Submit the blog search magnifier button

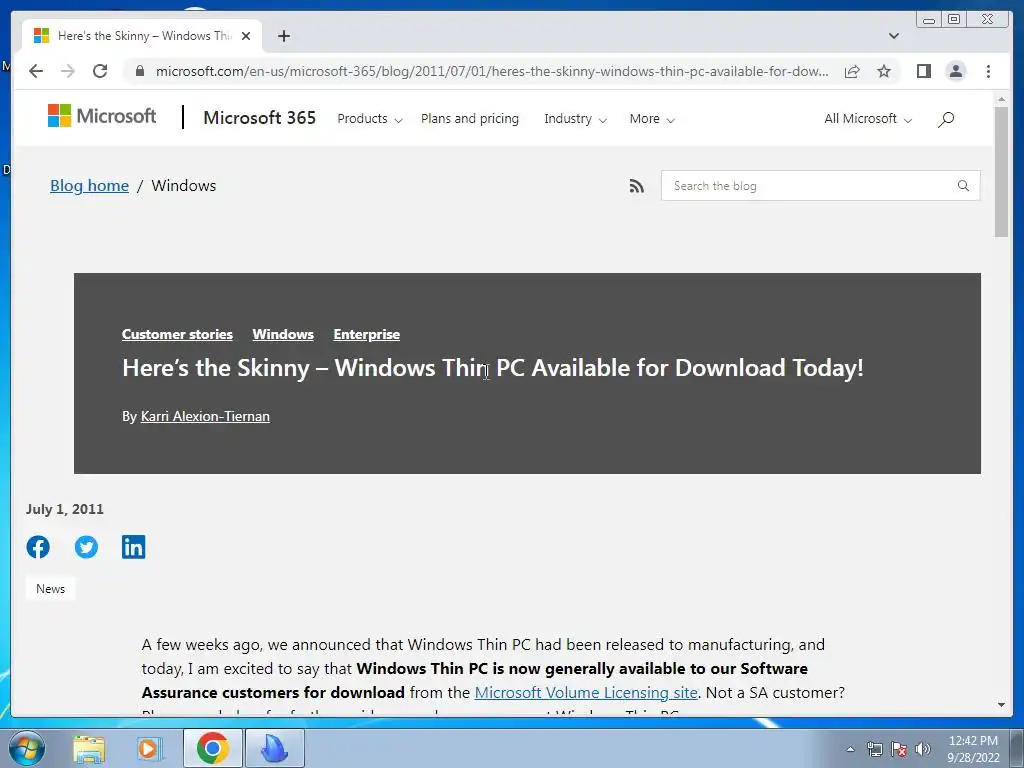pos(963,185)
